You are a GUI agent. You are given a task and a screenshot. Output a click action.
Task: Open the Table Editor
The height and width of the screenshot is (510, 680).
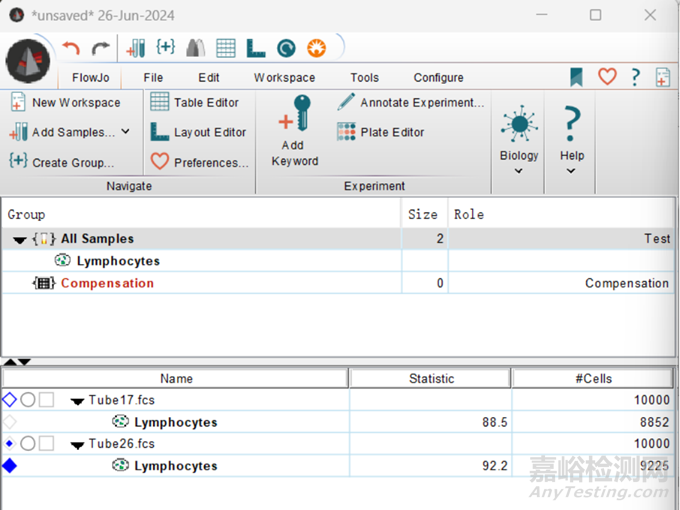[x=195, y=102]
